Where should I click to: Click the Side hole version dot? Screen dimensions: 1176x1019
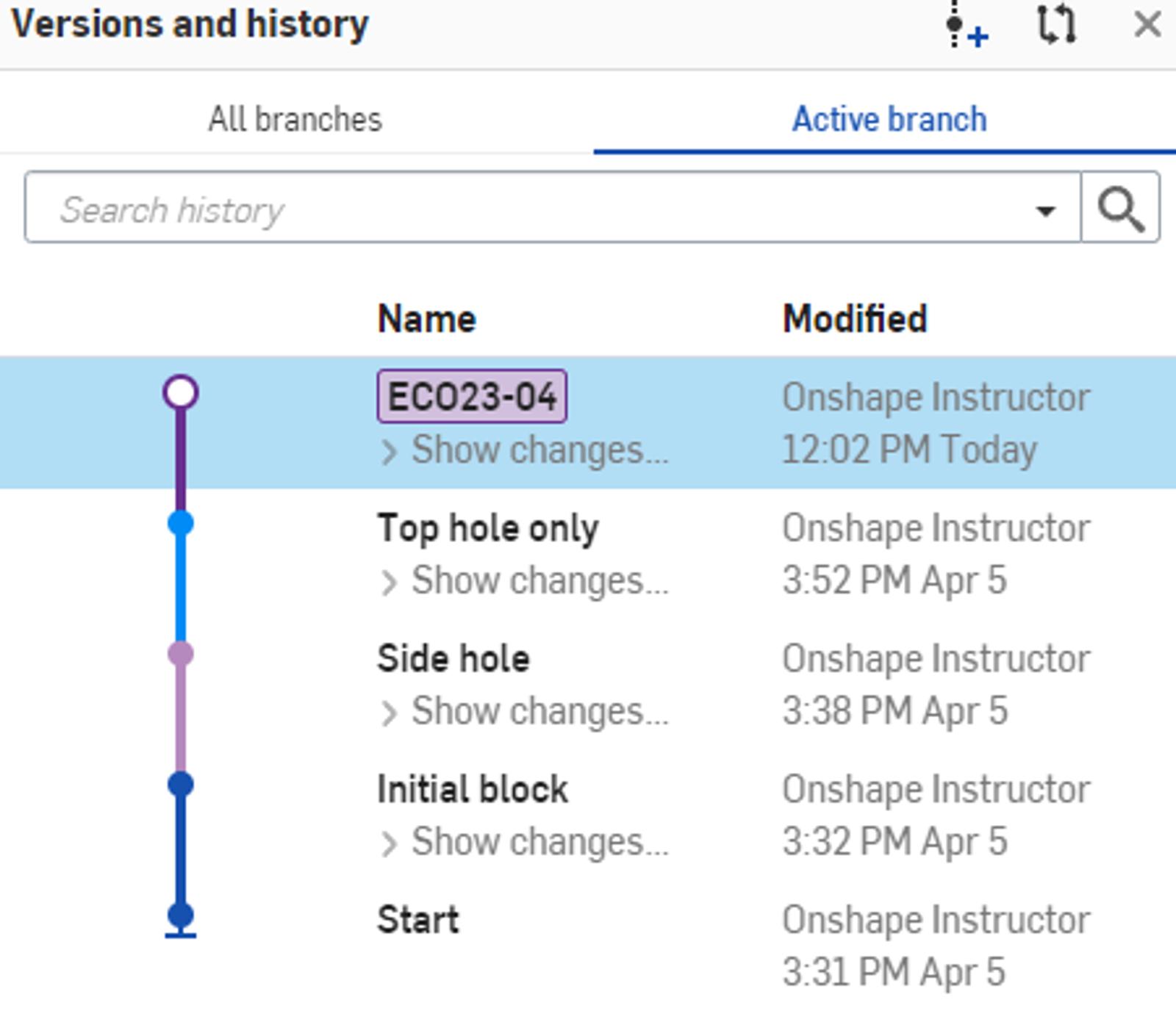click(x=181, y=653)
